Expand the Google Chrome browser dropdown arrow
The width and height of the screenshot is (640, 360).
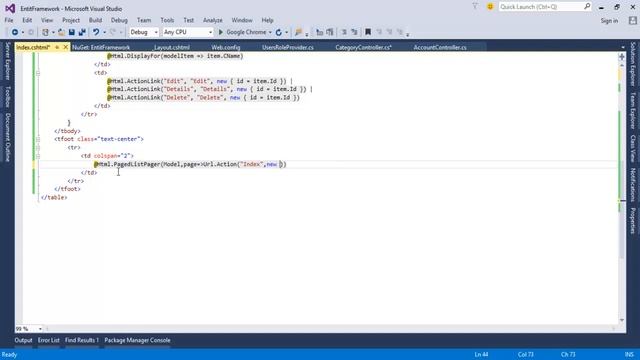270,32
